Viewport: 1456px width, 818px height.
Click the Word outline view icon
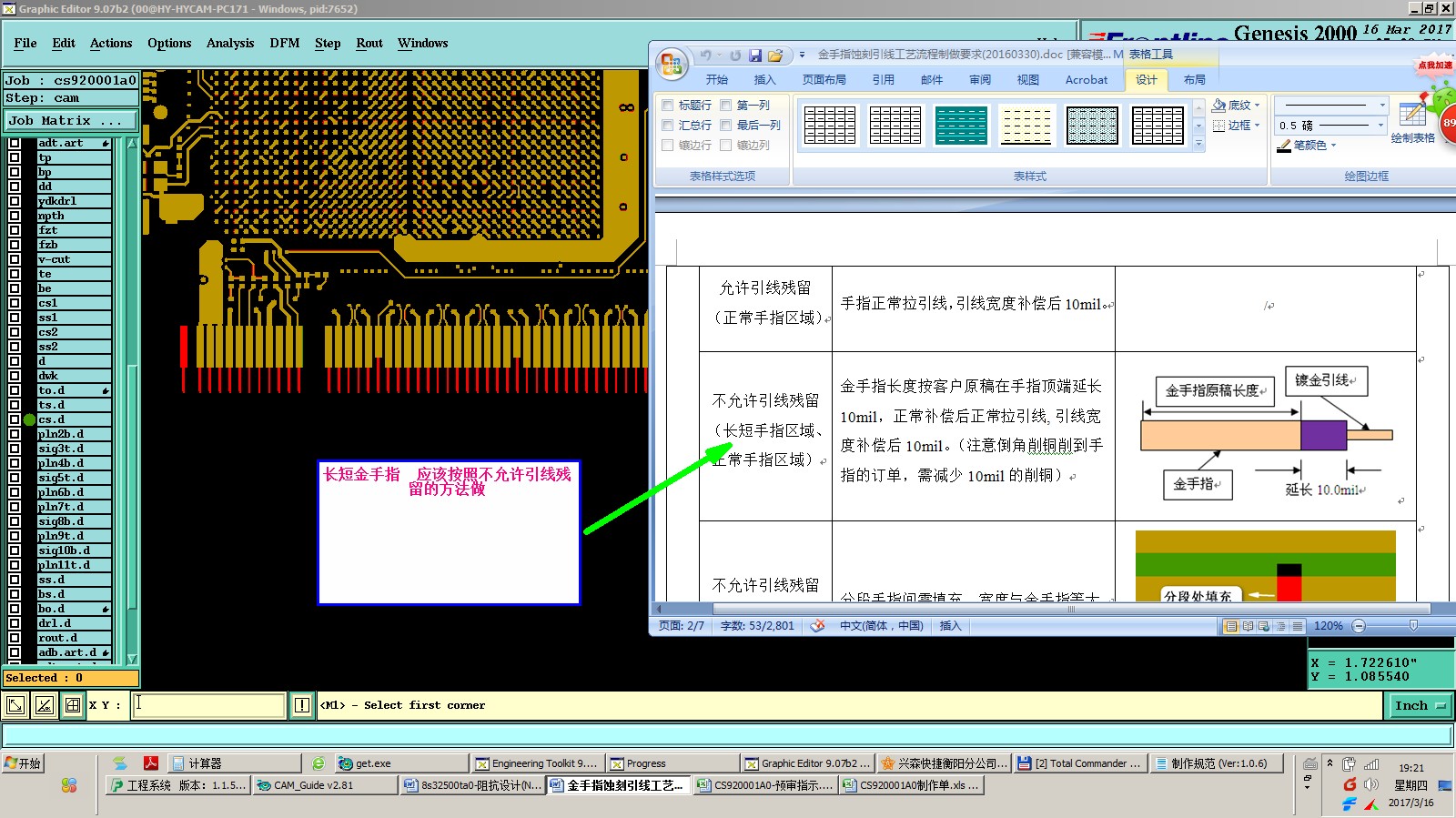[1281, 626]
